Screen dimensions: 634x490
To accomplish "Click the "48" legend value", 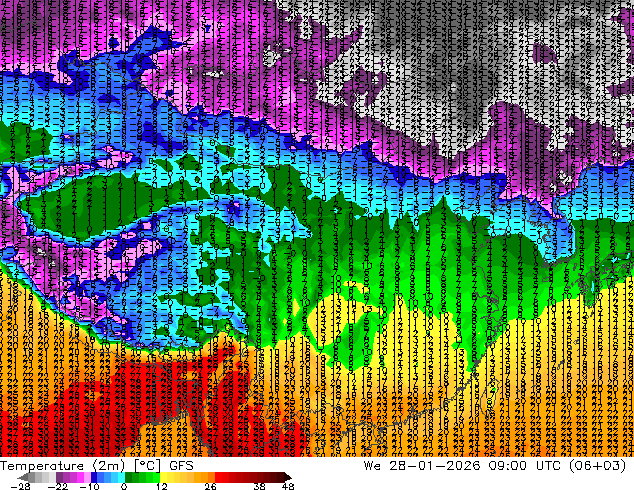I will coord(288,486).
